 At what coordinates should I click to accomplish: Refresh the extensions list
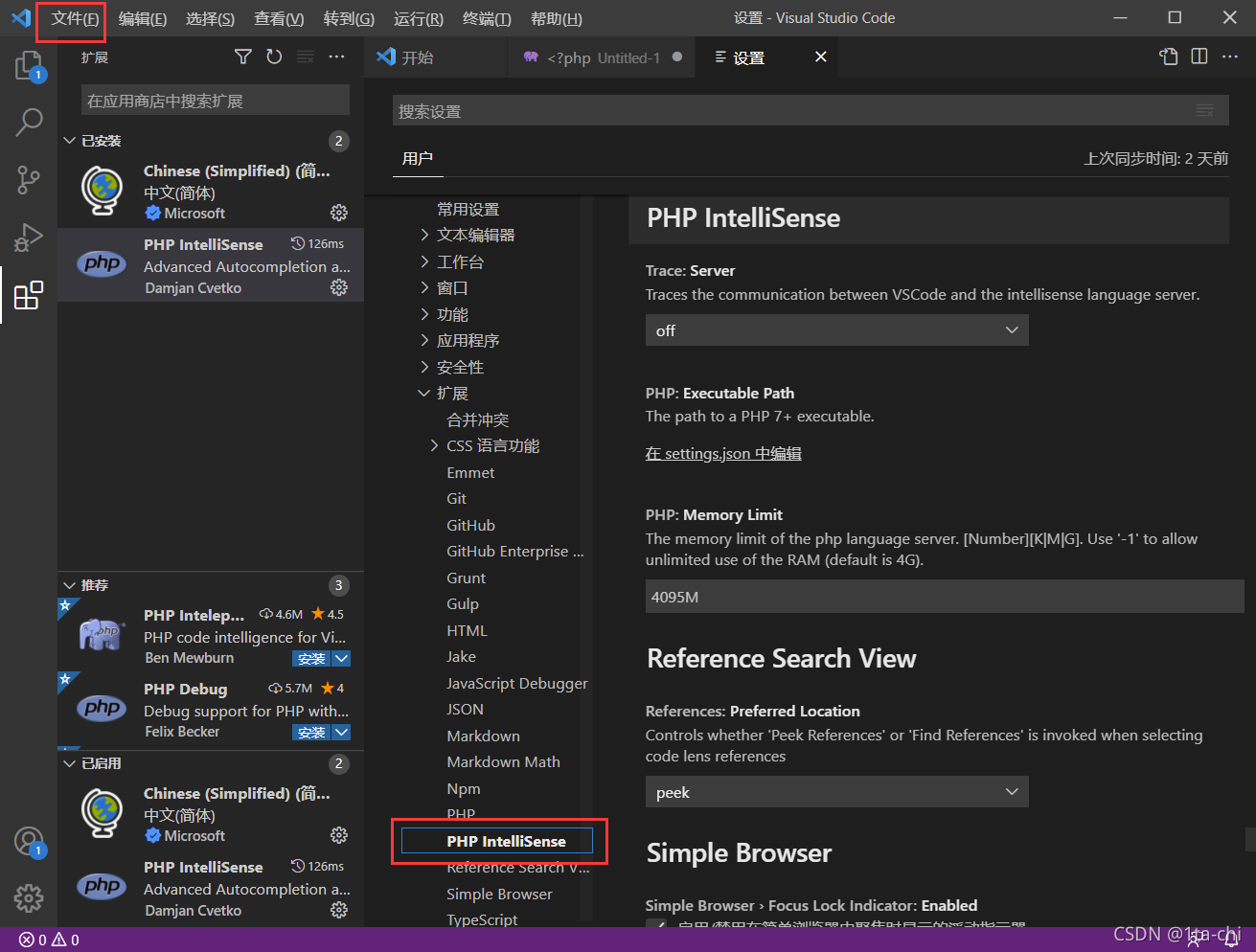(x=274, y=57)
